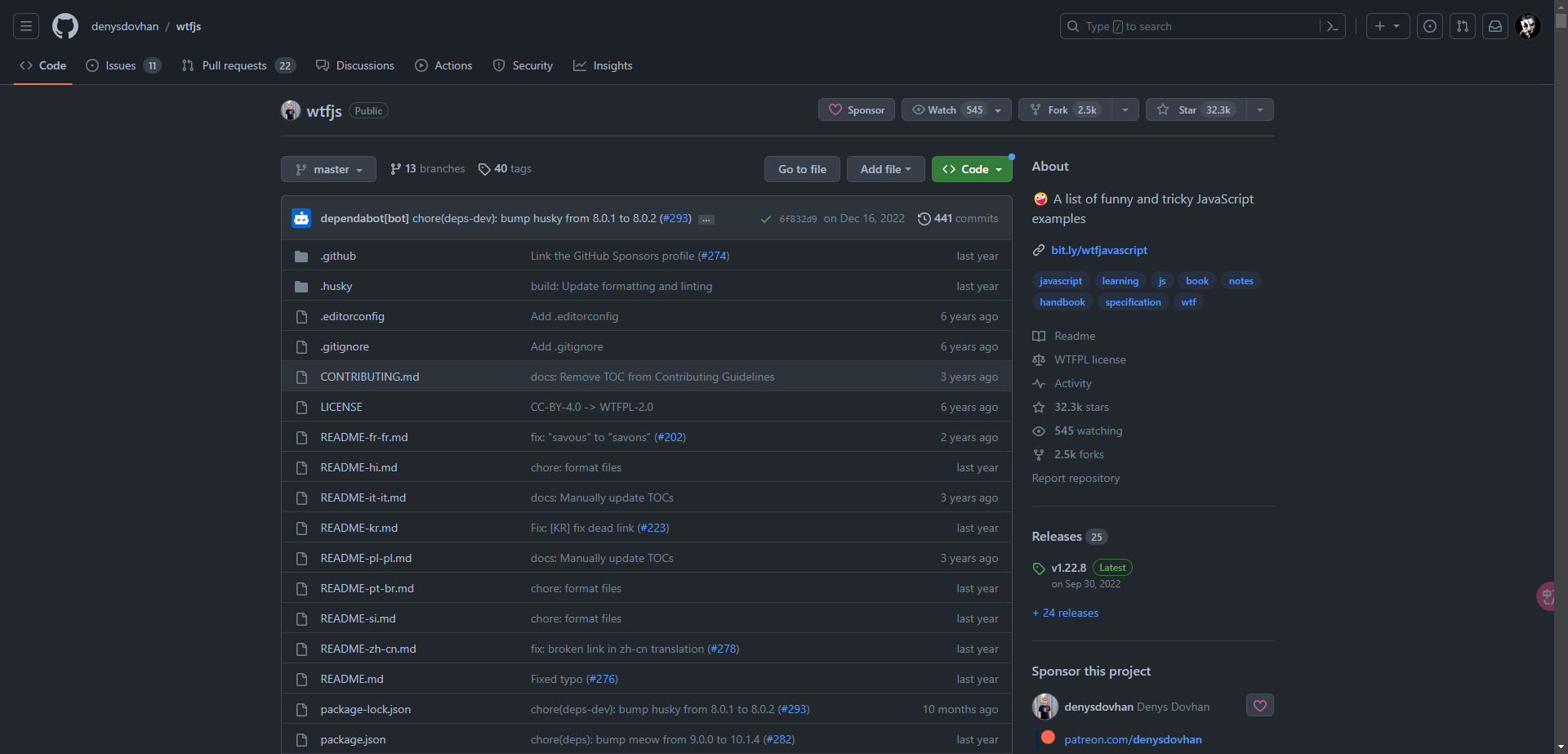
Task: Open the user profile avatar menu
Action: (1528, 26)
